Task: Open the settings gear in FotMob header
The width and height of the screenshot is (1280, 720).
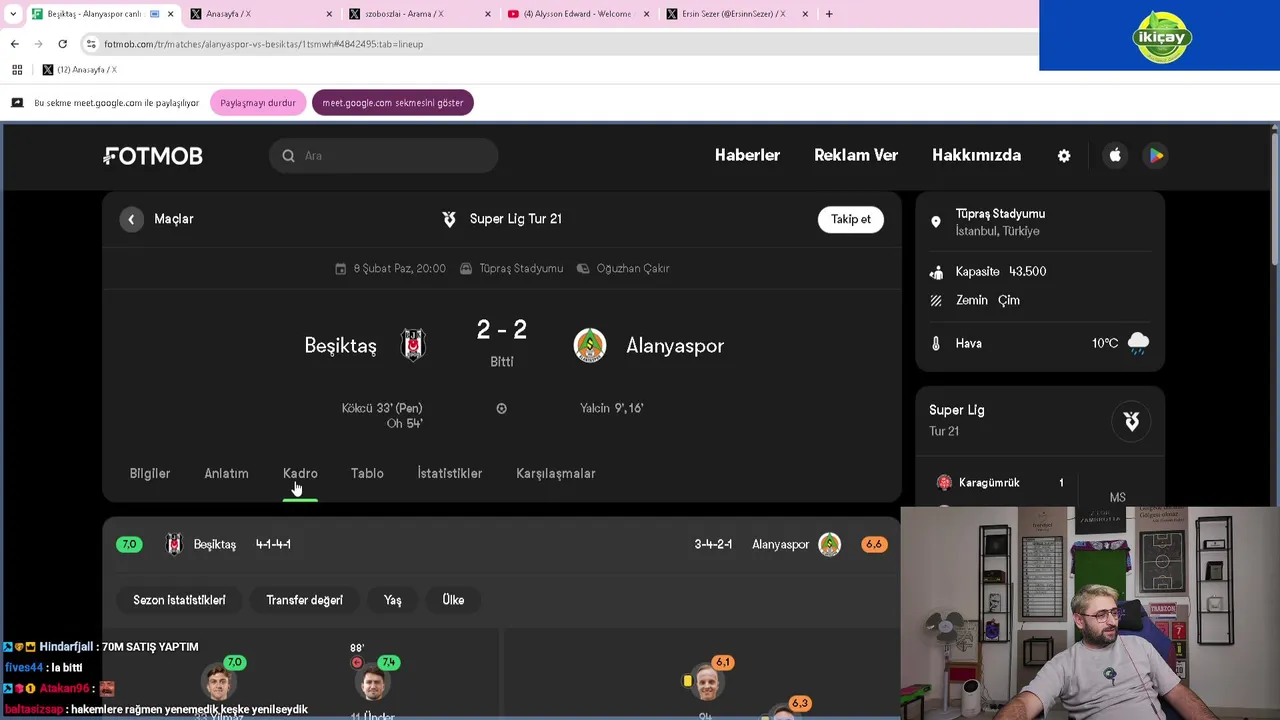Action: point(1064,156)
